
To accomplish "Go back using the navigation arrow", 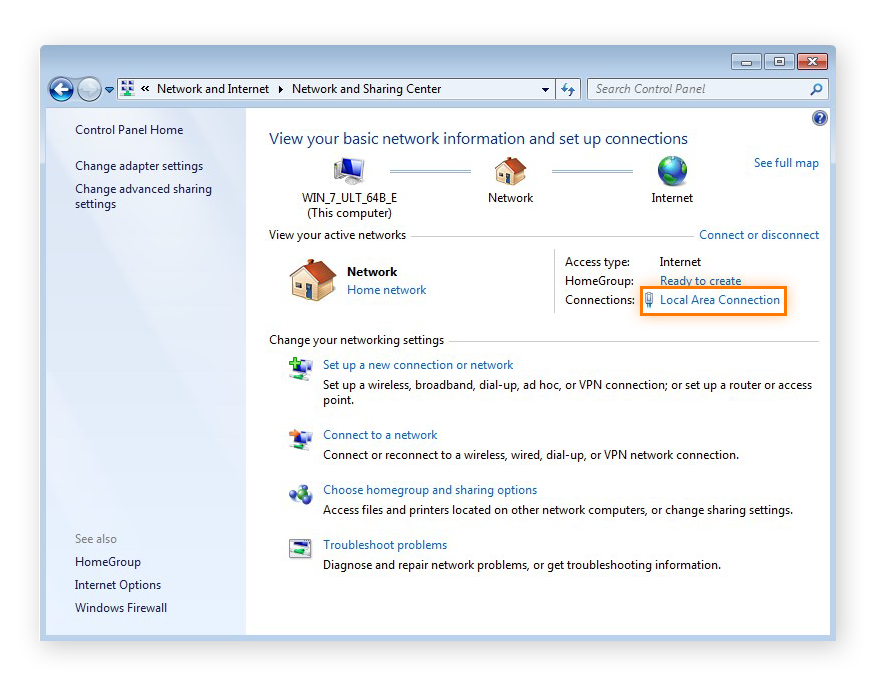I will 60,89.
